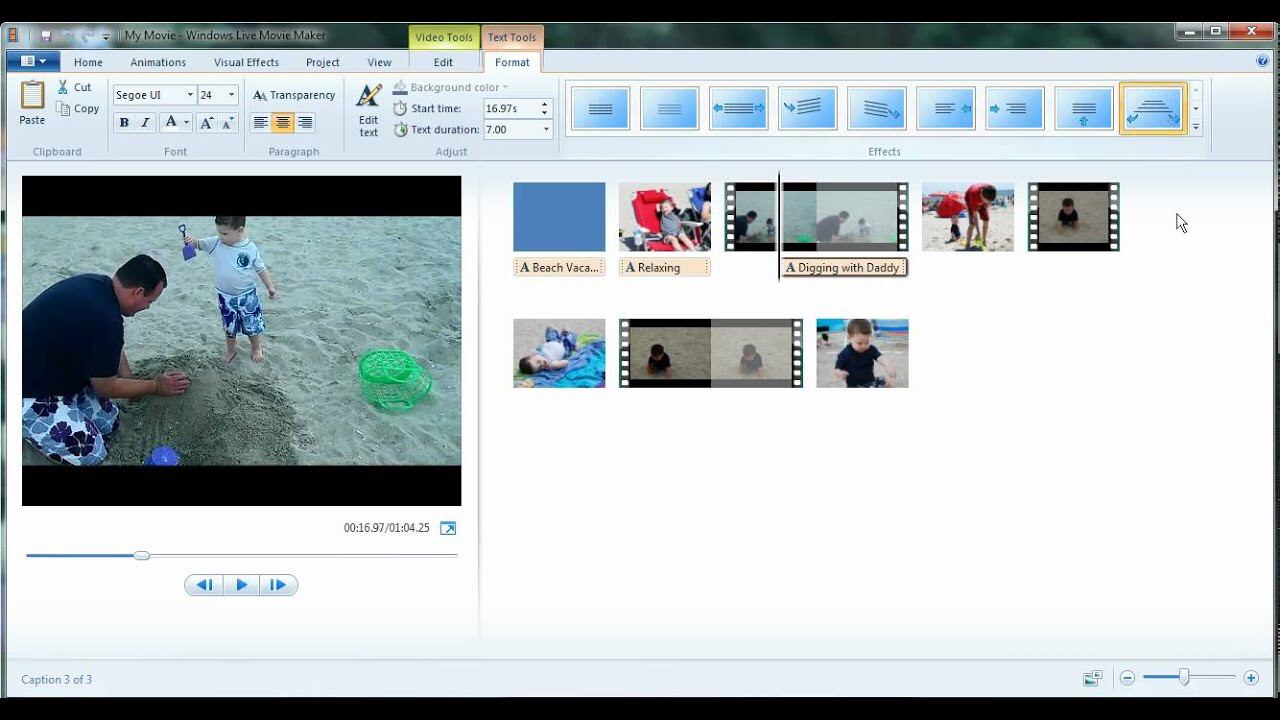This screenshot has width=1280, height=720.
Task: Click the zoom in plus icon
Action: (1251, 678)
